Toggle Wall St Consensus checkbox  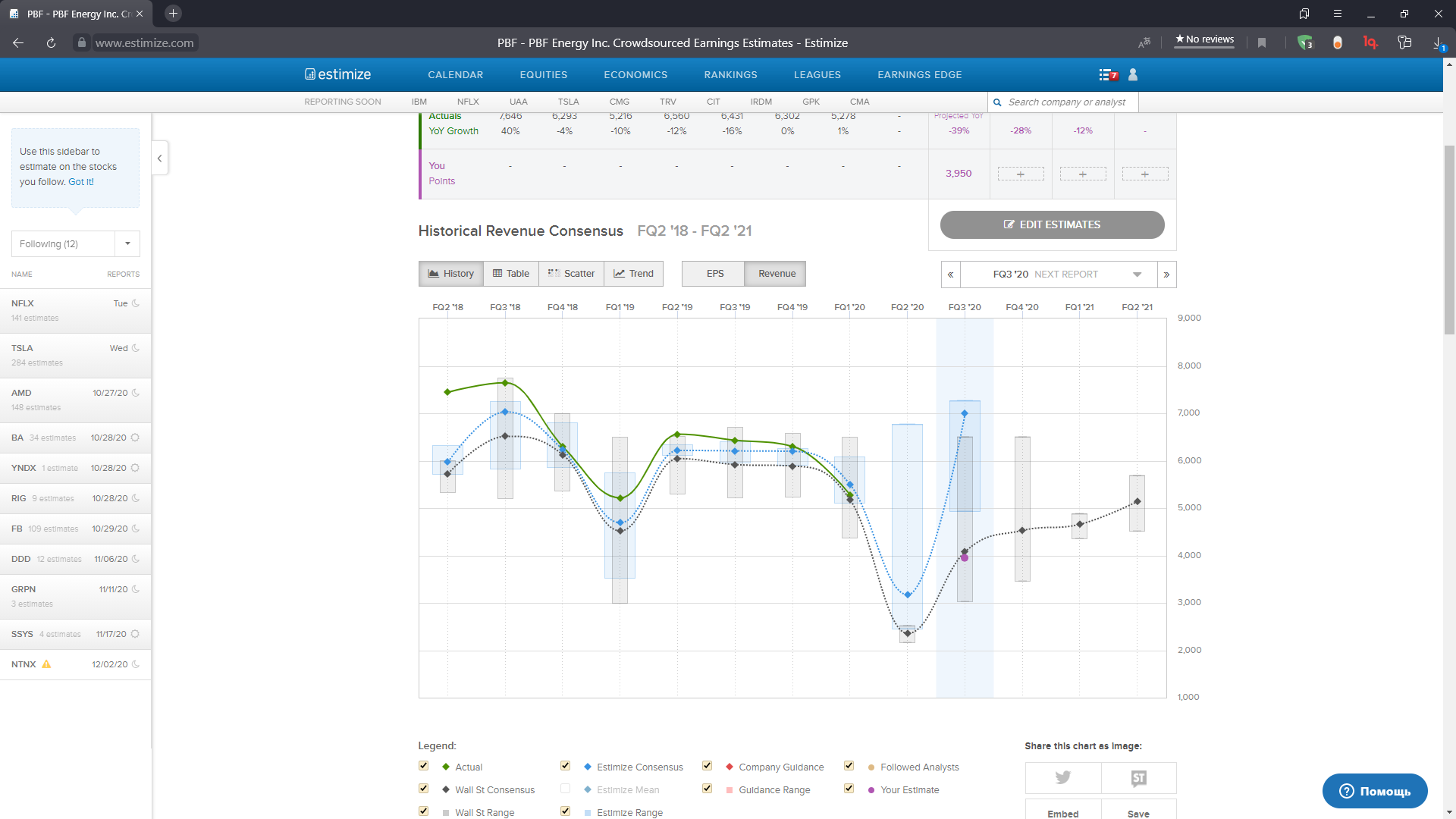pyautogui.click(x=423, y=789)
